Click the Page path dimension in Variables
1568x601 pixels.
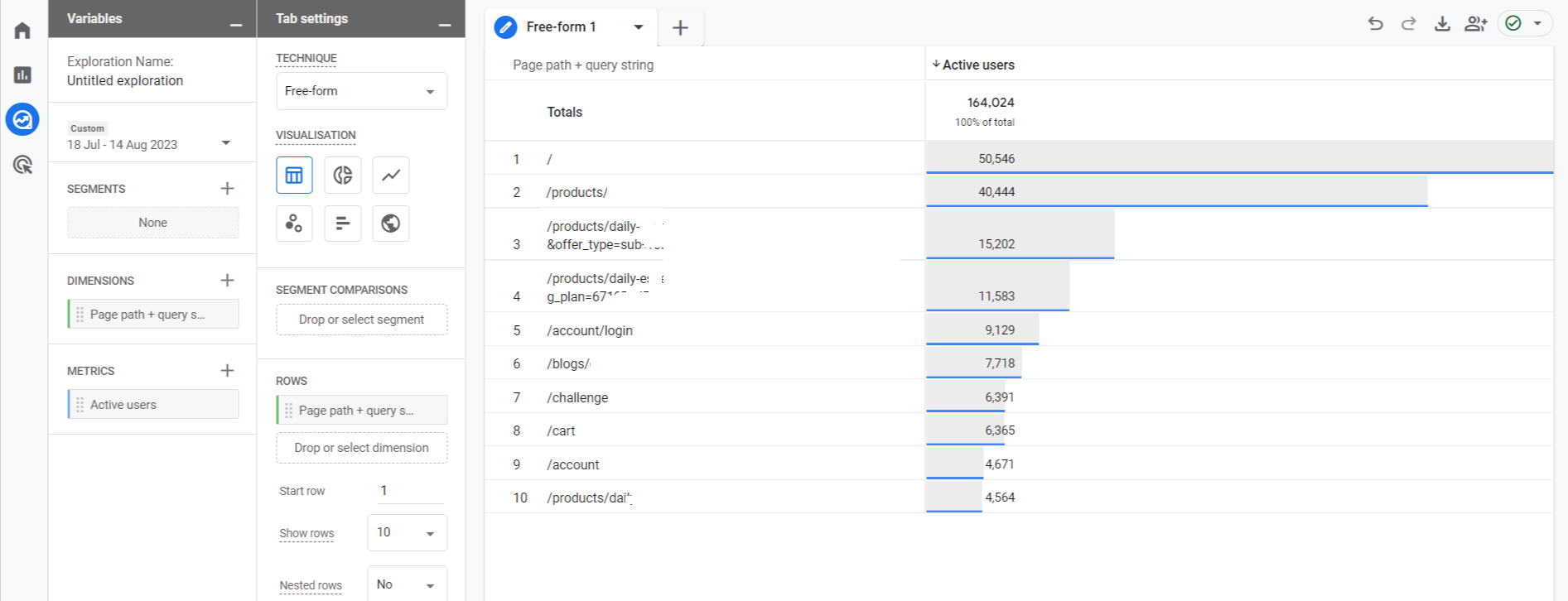(x=153, y=315)
